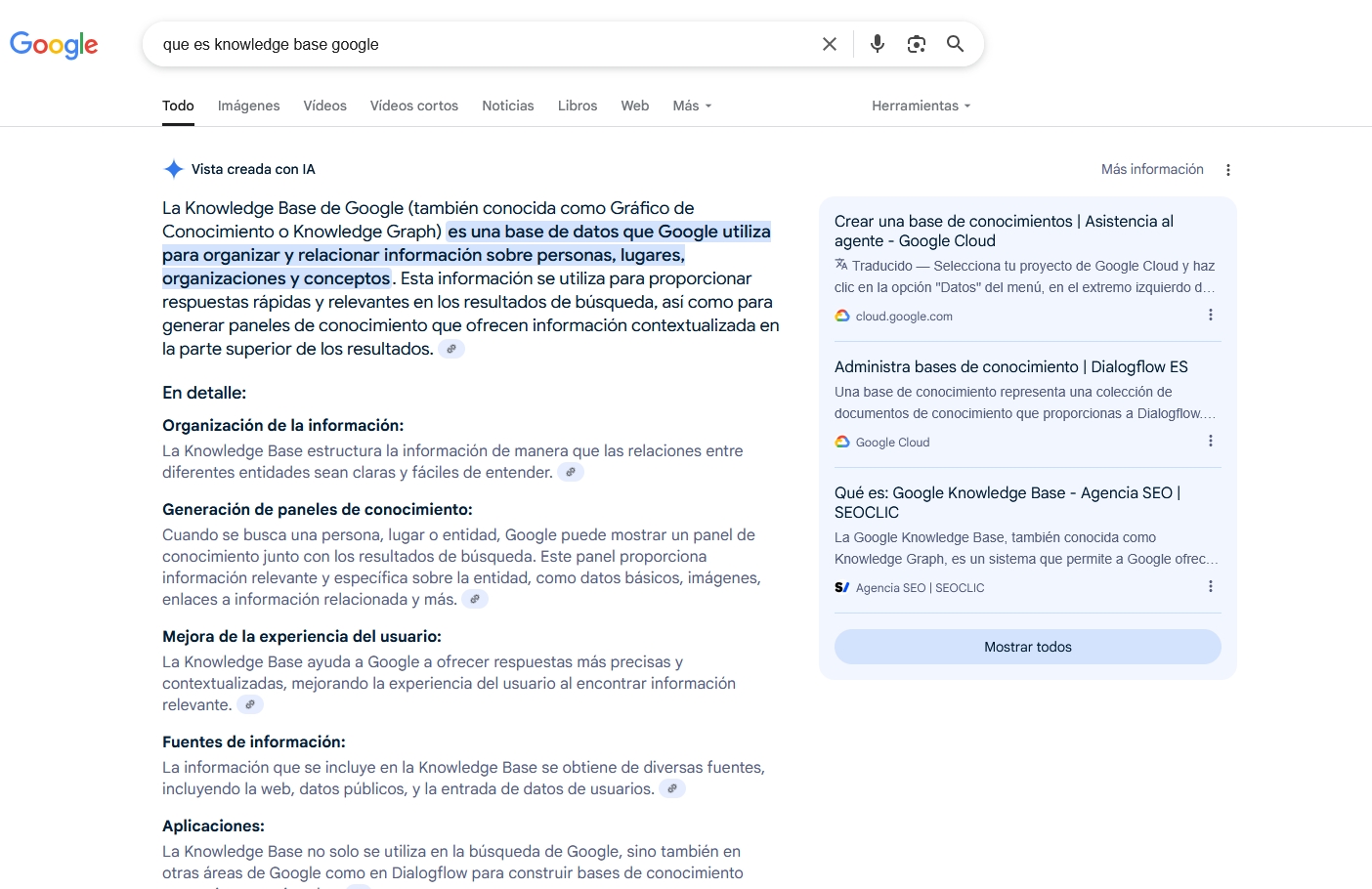Click the cloud.google.com source label

click(904, 317)
